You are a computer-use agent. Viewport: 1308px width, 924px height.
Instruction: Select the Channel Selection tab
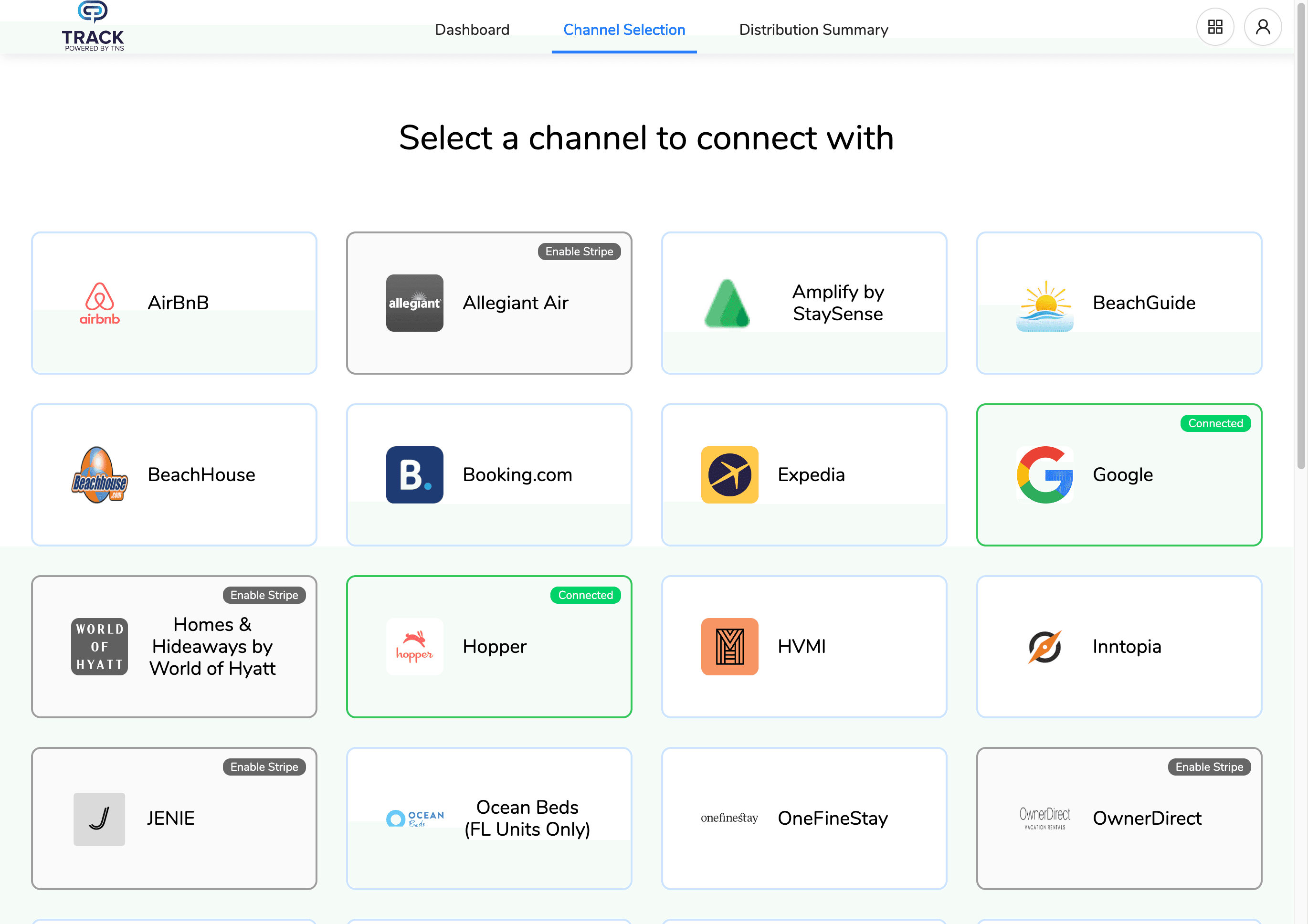(624, 30)
